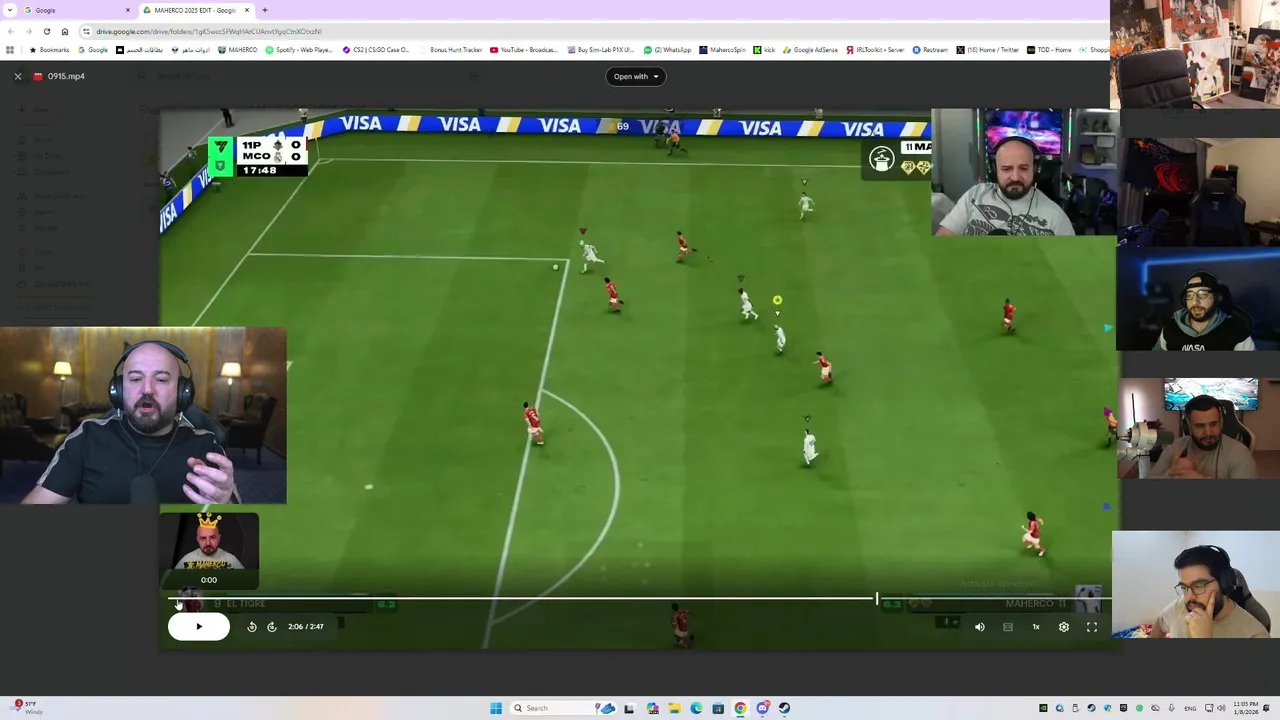Open the weather widget on the taskbar

tap(25, 708)
